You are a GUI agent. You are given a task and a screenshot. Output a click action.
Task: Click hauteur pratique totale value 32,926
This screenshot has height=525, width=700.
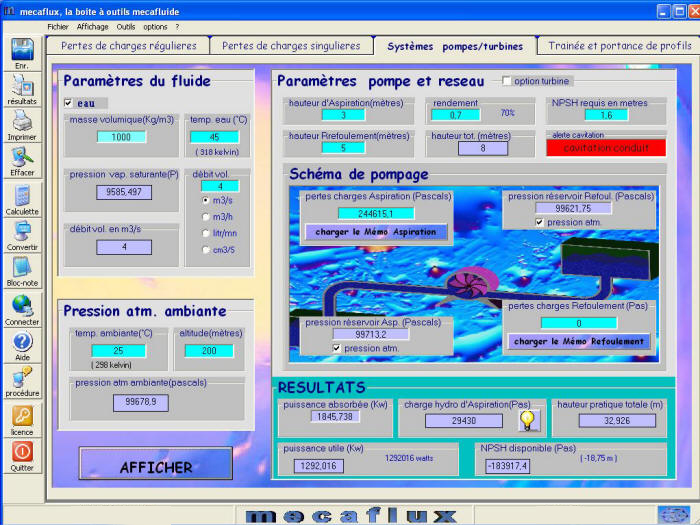click(617, 421)
